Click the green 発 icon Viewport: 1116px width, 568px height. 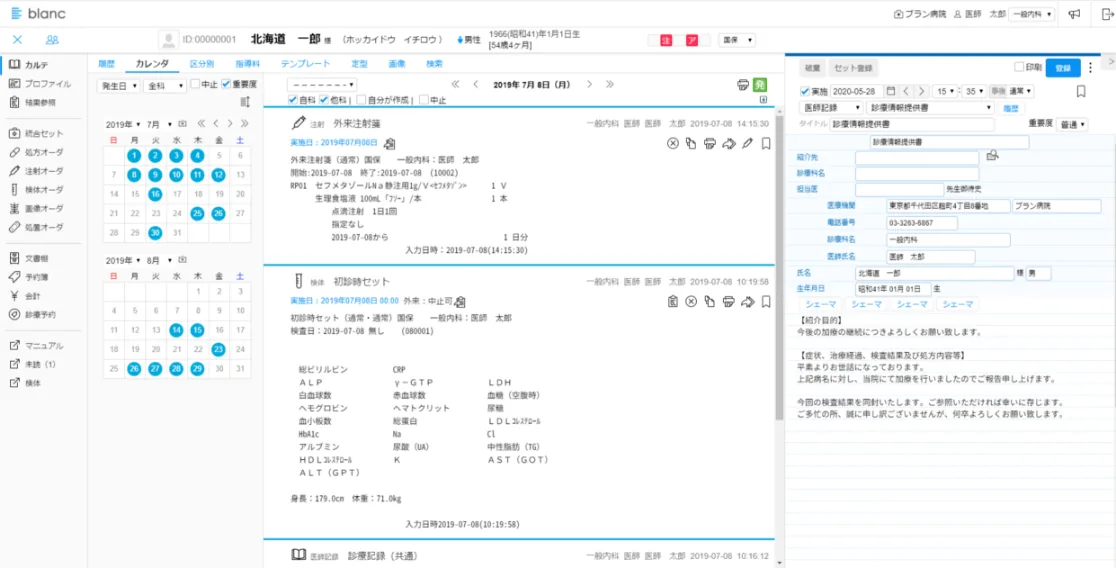click(759, 85)
